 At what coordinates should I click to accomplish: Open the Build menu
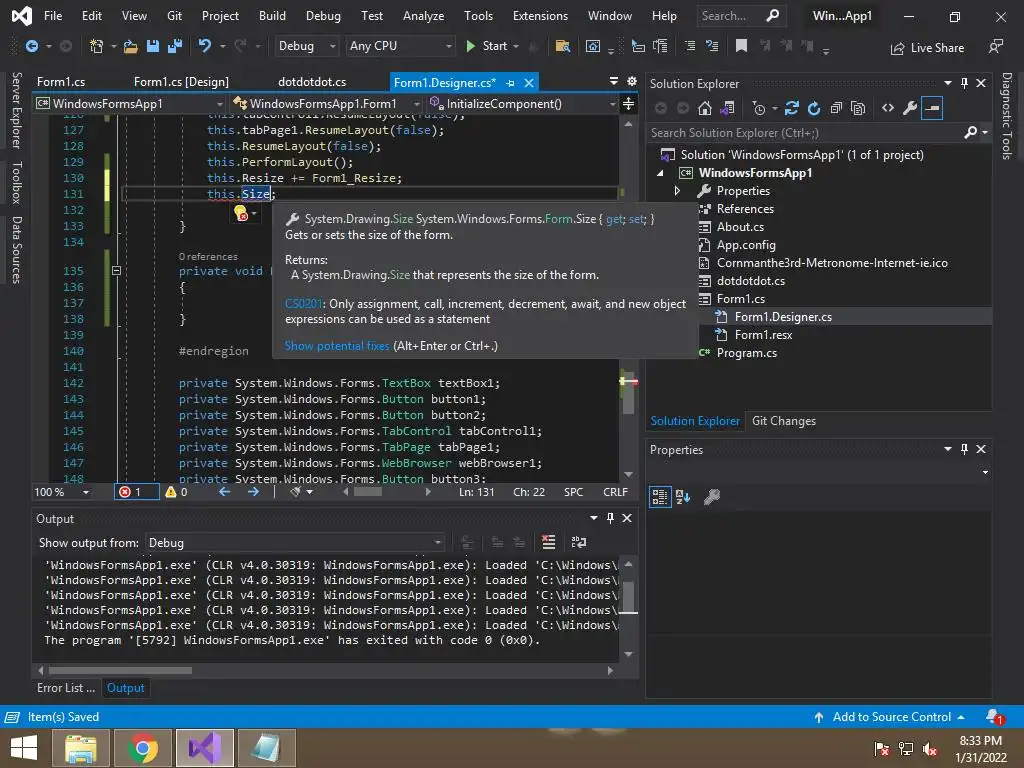pos(272,16)
